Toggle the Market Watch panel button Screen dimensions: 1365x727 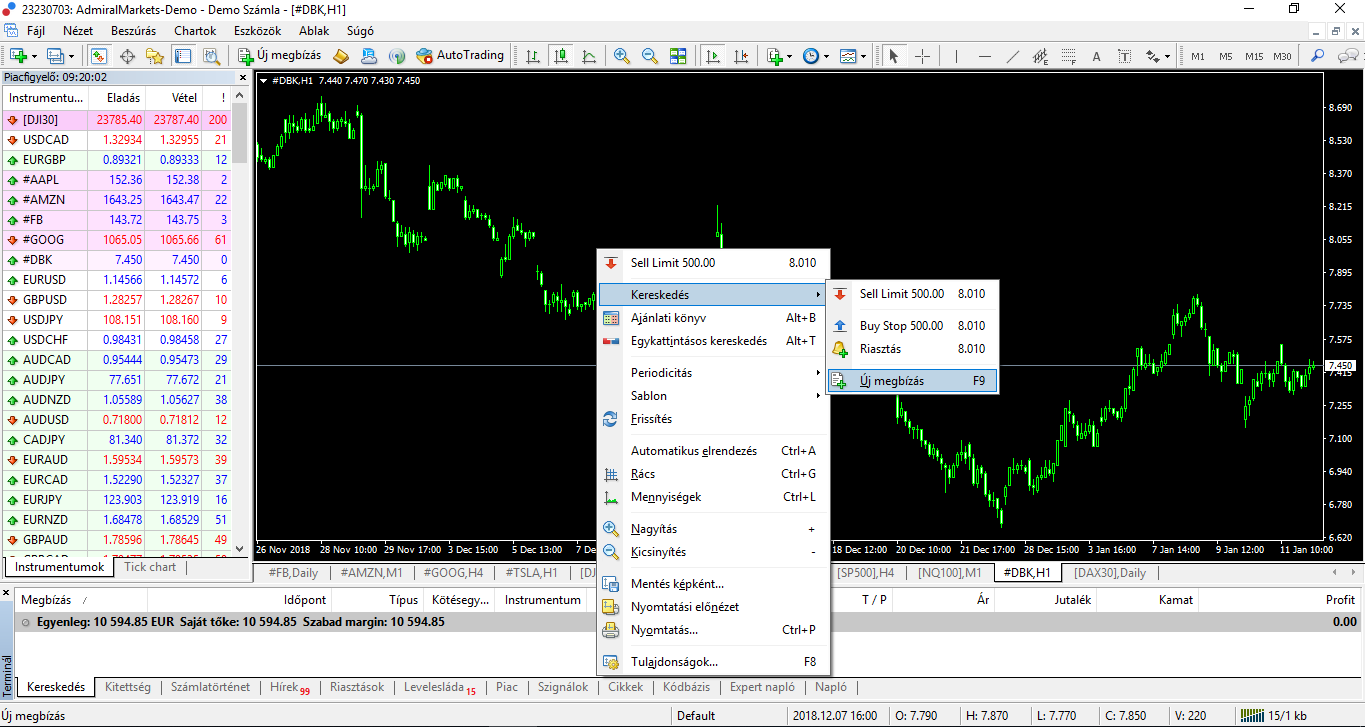tap(99, 56)
